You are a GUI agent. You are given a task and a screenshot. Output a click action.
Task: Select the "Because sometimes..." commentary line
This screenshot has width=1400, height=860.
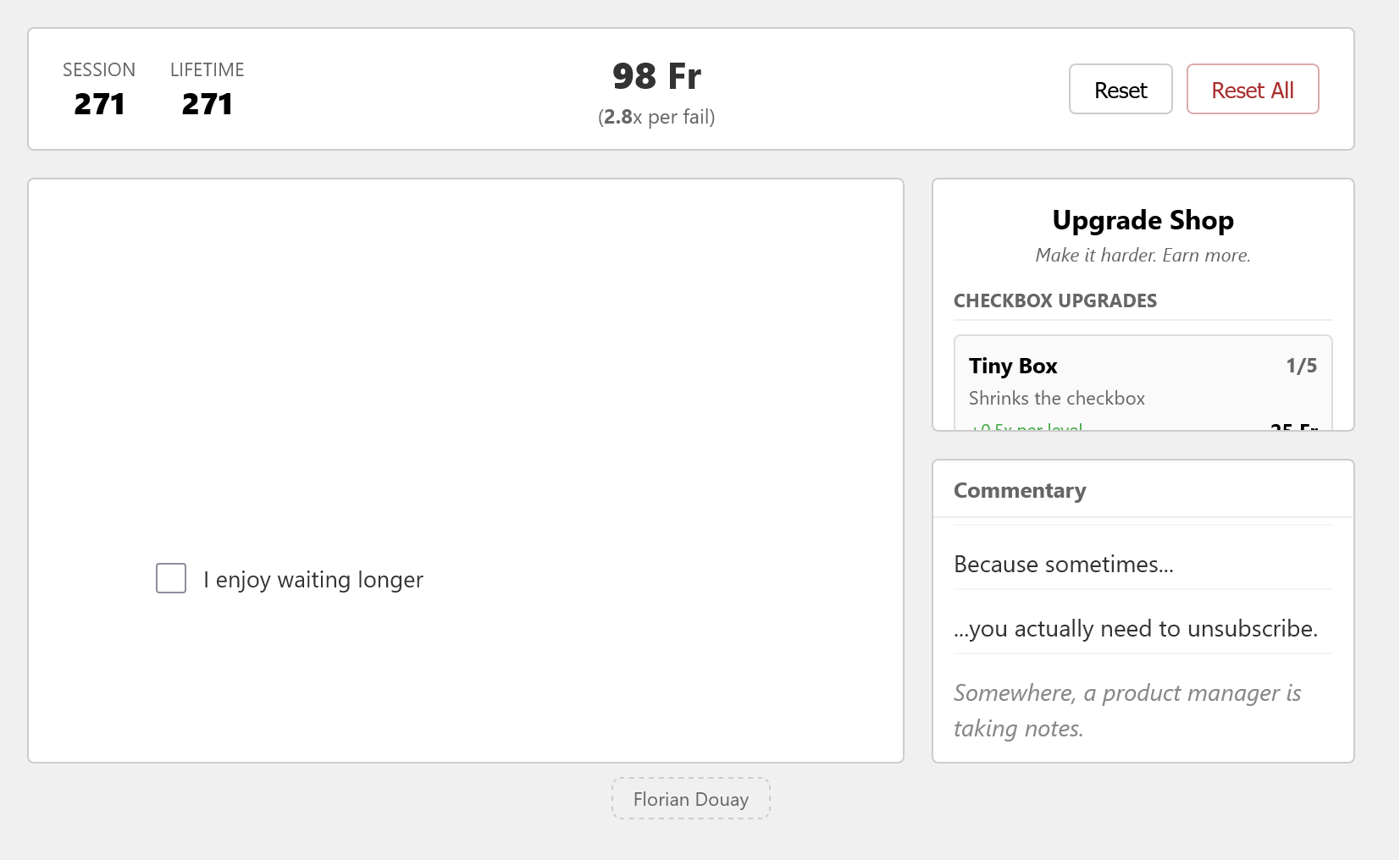[x=1064, y=565]
